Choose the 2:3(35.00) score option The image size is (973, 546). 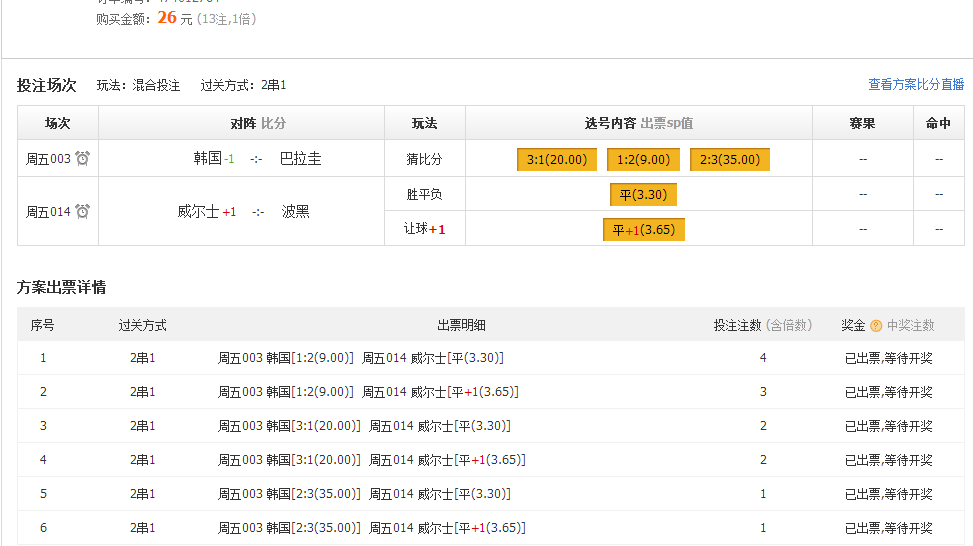pos(730,160)
